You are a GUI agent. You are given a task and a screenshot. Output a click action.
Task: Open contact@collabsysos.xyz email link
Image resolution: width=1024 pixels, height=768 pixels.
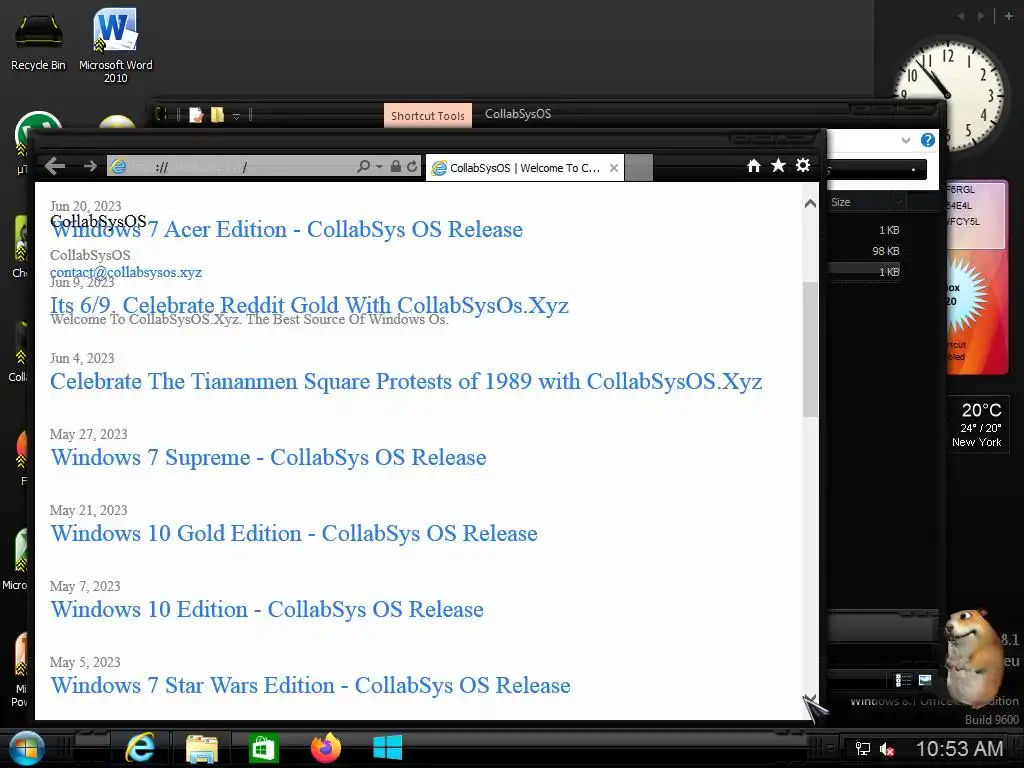[126, 272]
